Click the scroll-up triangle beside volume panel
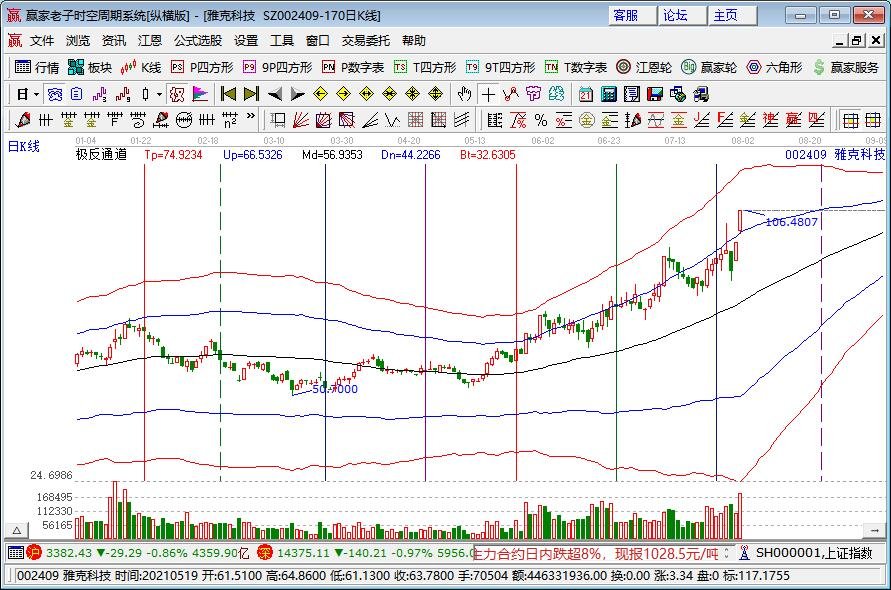The height and width of the screenshot is (590, 891). (16, 529)
